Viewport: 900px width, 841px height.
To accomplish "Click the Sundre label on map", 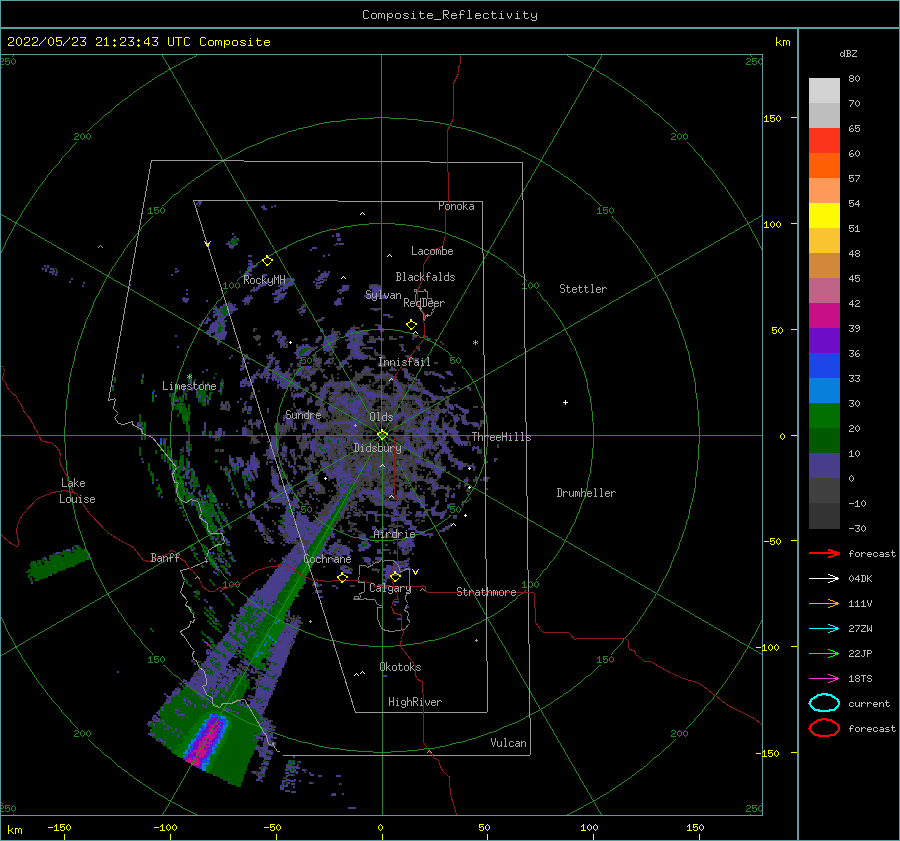I will (x=304, y=414).
